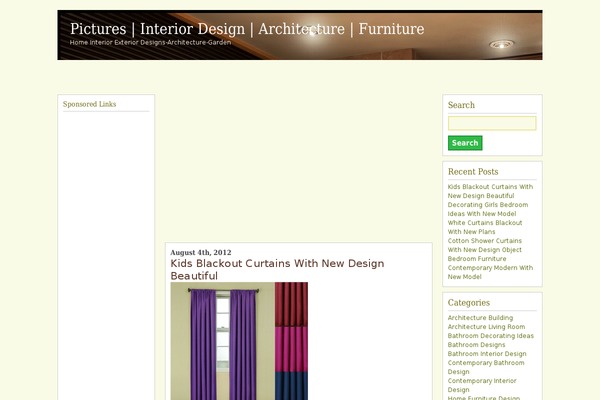Viewport: 600px width, 400px height.
Task: Select the 'Contemporary Bathroom Design' category
Action: click(486, 367)
